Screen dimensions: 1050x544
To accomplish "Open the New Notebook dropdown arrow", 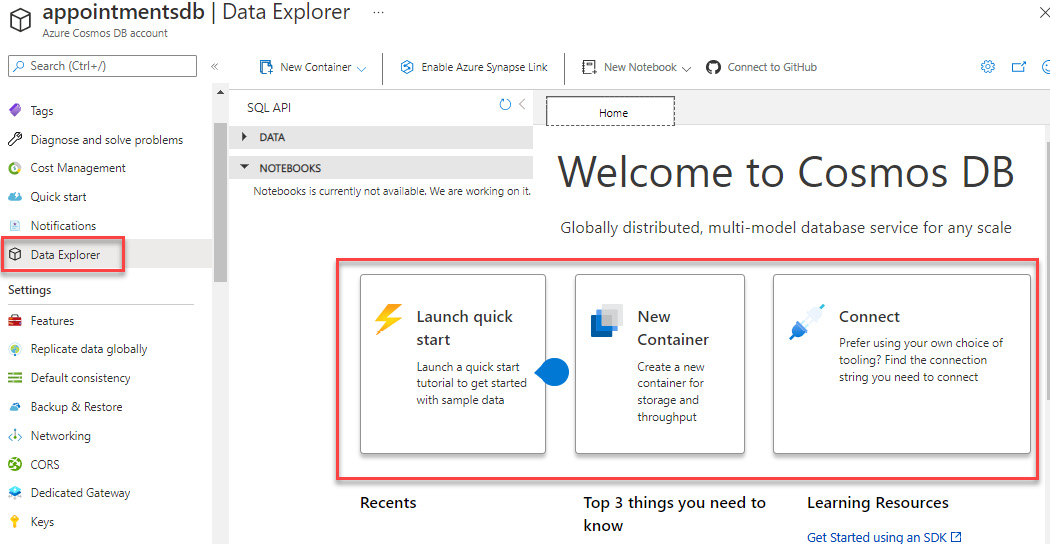I will 686,68.
